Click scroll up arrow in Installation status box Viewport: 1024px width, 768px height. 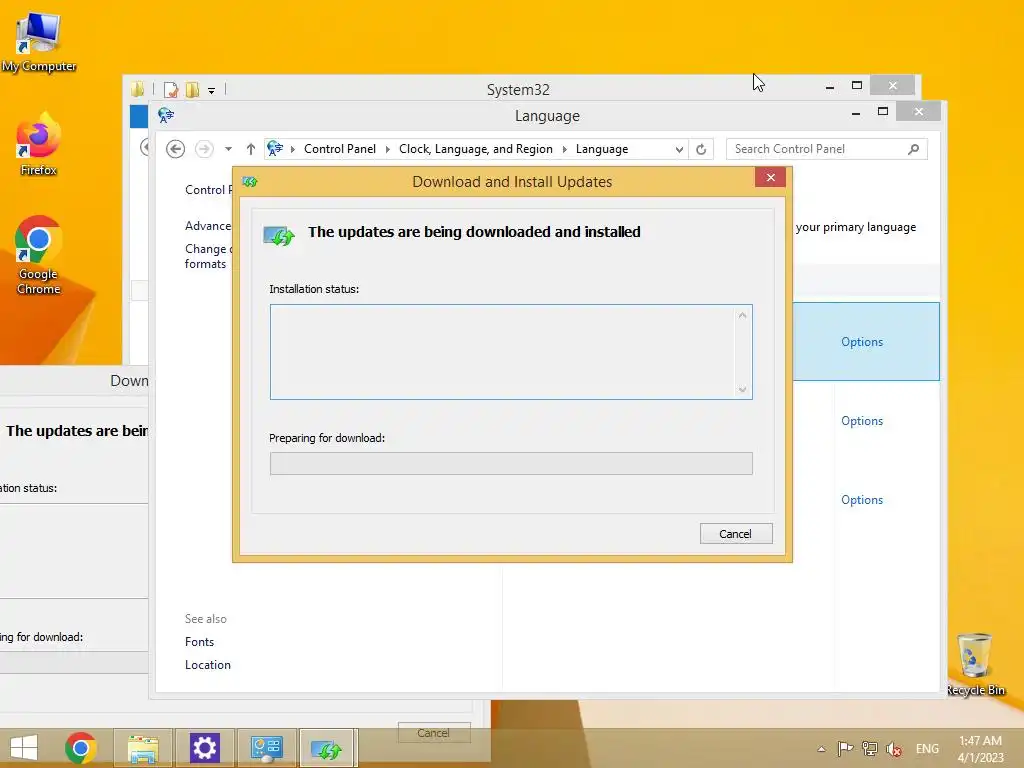click(743, 315)
